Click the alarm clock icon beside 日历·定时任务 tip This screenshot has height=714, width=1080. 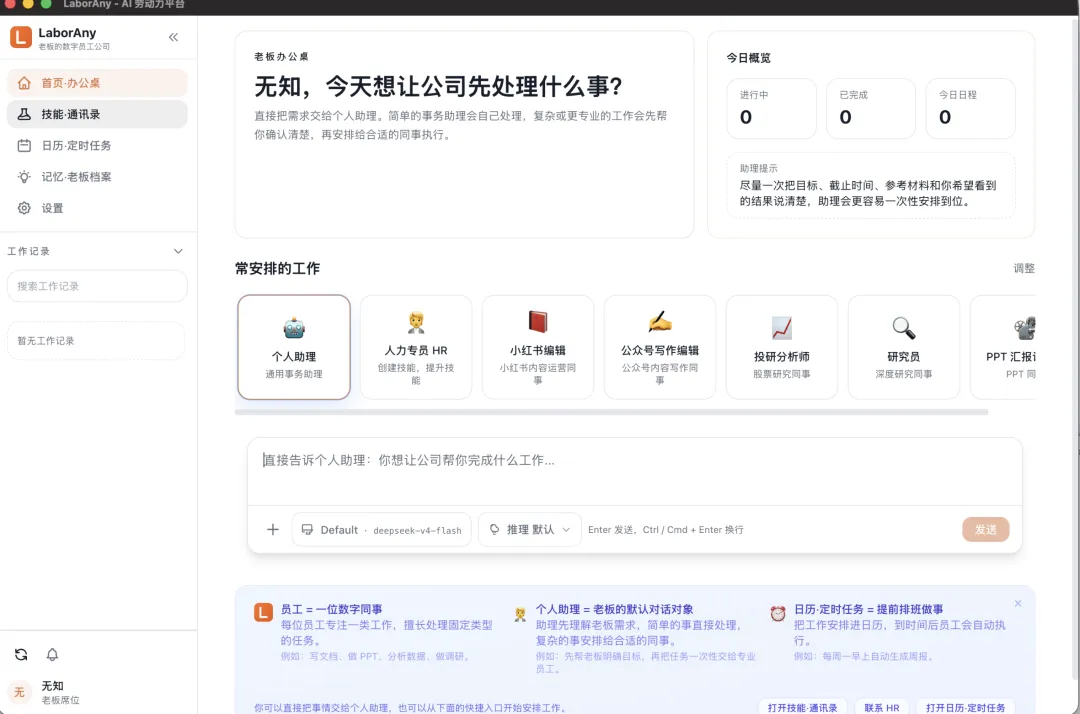click(778, 613)
